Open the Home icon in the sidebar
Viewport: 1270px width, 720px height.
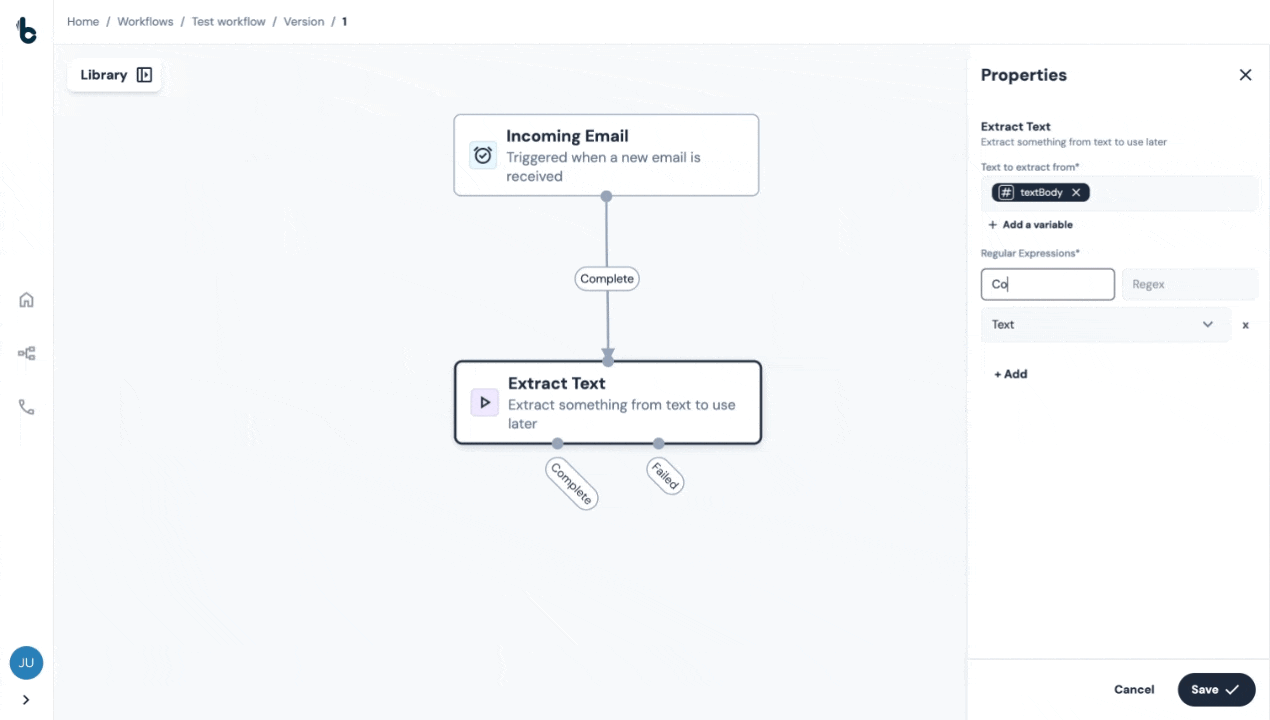coord(27,300)
